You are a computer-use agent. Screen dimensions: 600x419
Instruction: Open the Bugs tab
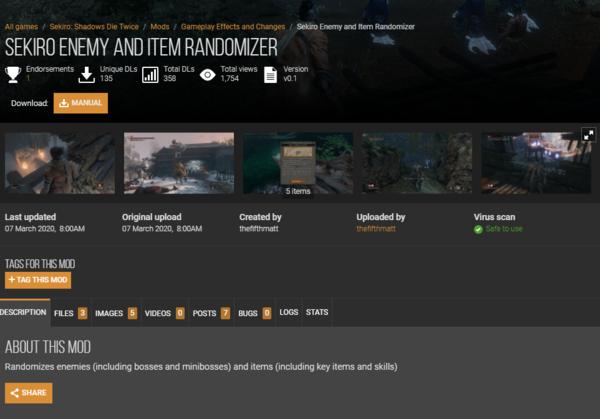point(254,313)
